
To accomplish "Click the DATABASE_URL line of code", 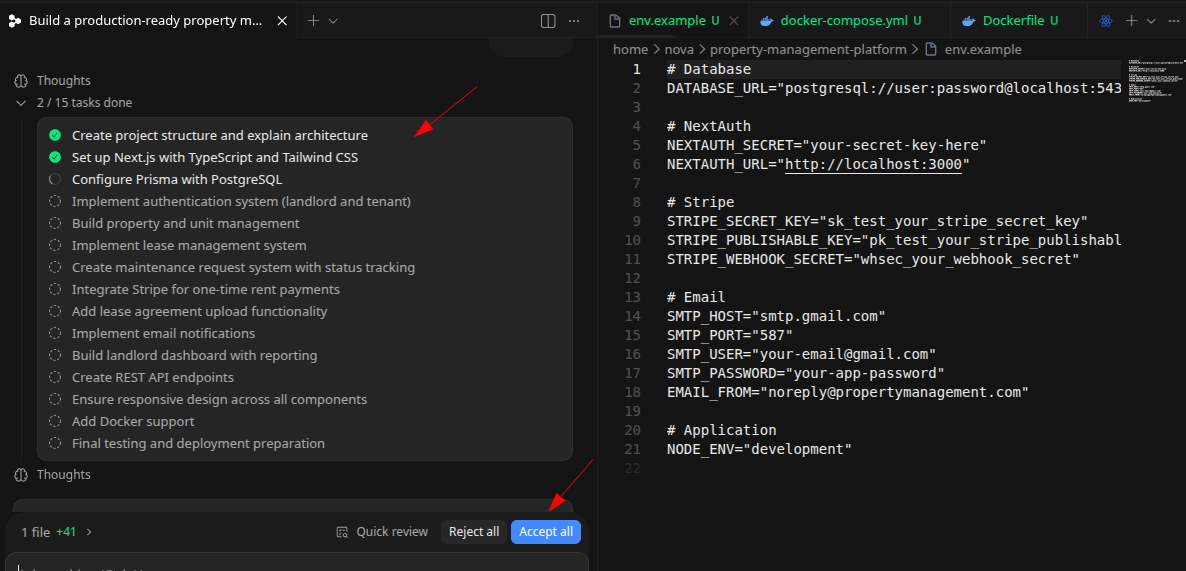I will 893,88.
